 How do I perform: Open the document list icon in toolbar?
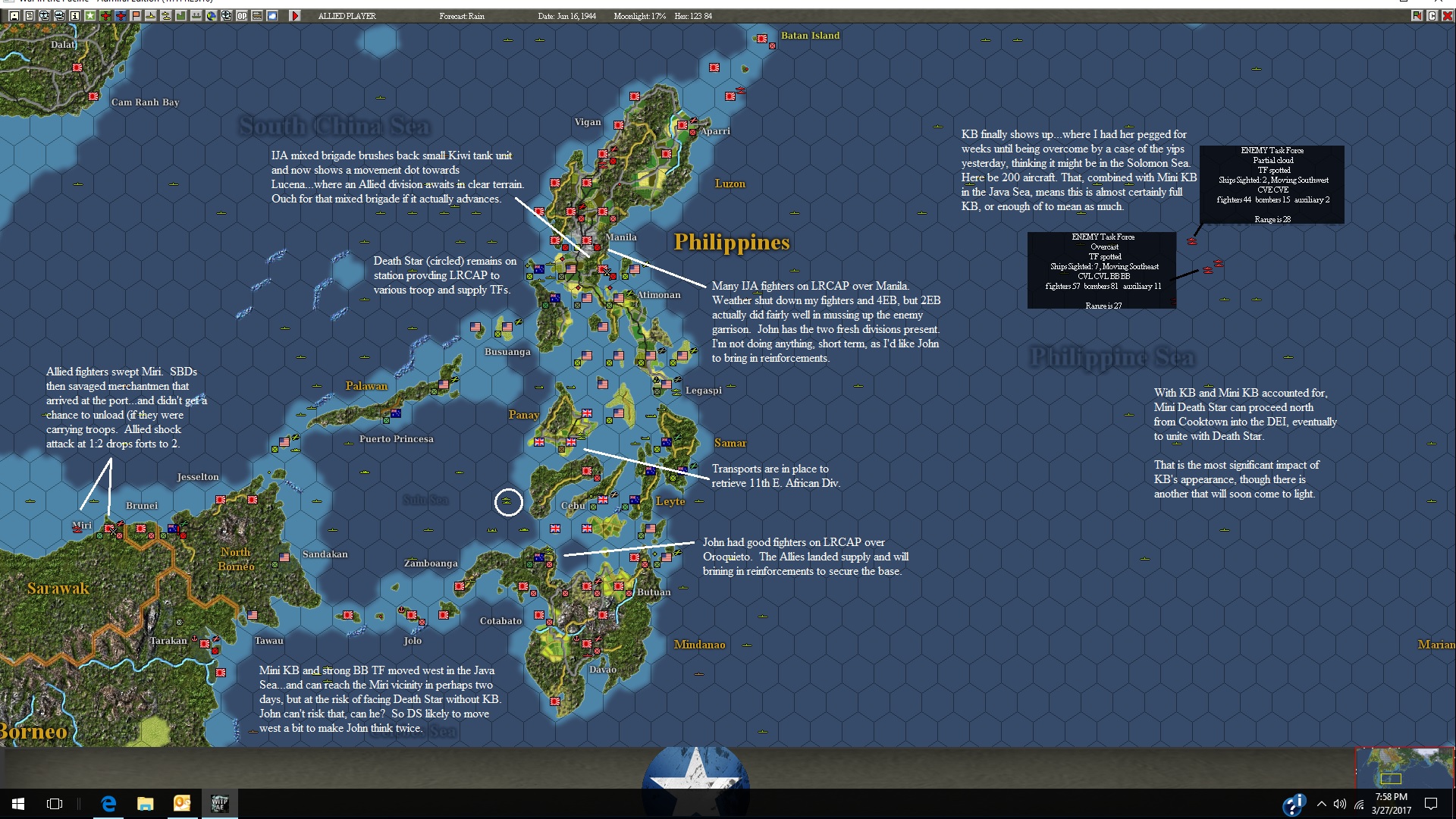click(30, 15)
